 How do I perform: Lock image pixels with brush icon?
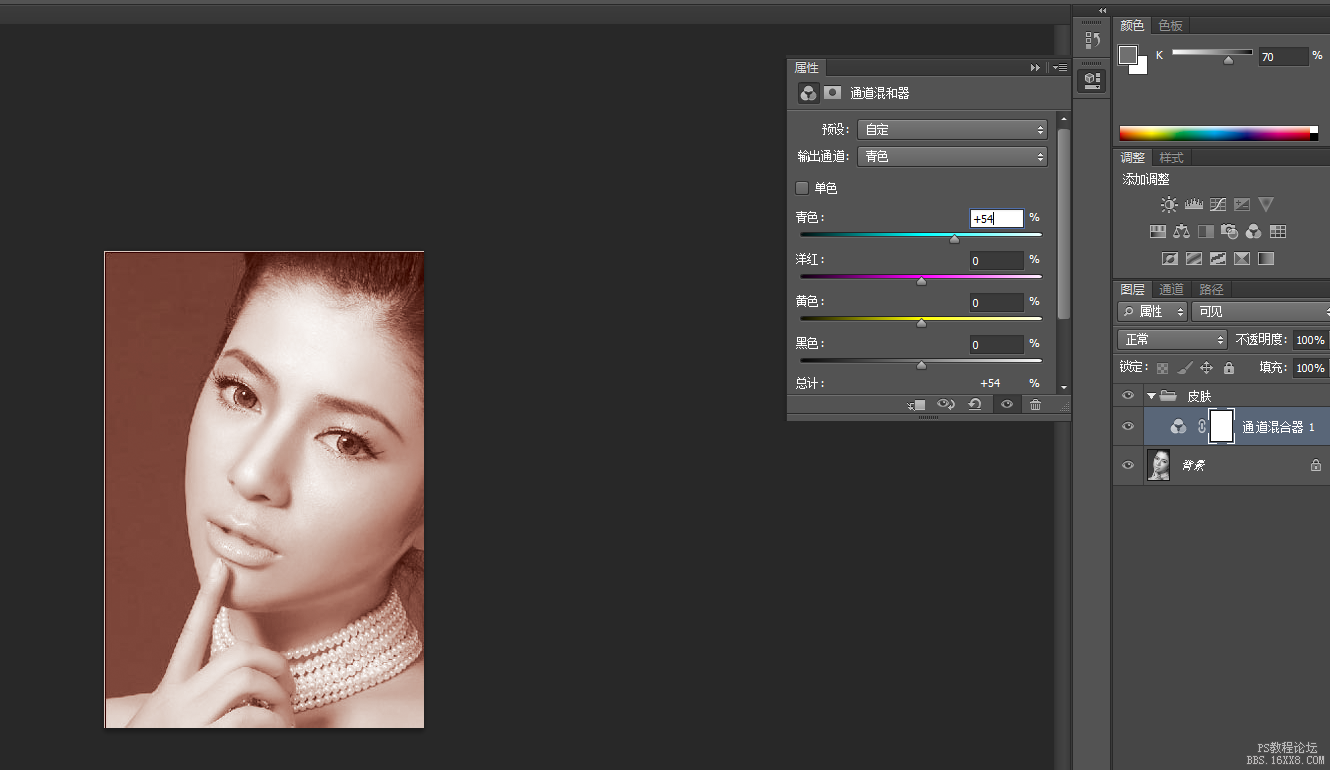[1184, 368]
